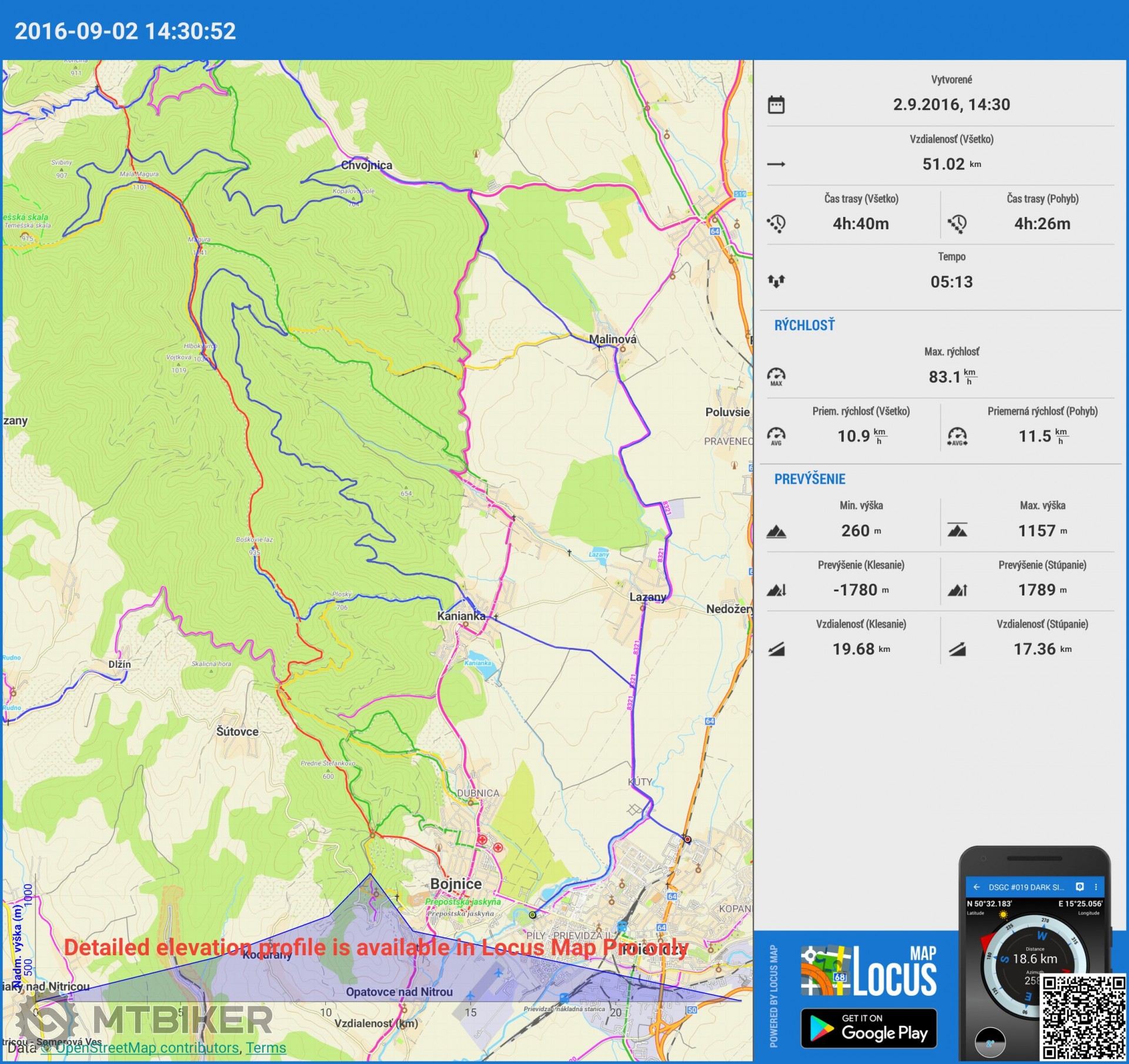The height and width of the screenshot is (1064, 1129).
Task: Click the average speed gauge icon
Action: [776, 436]
